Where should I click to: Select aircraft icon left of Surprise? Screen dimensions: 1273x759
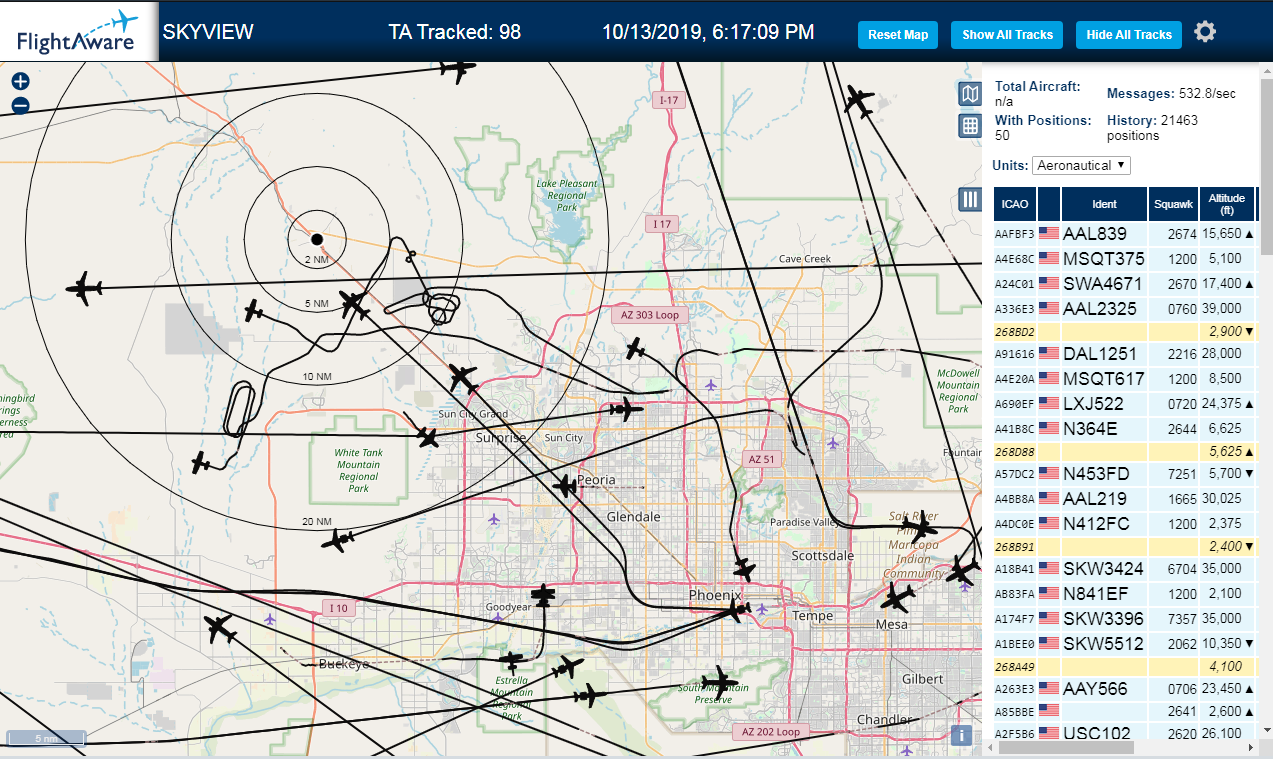click(429, 437)
